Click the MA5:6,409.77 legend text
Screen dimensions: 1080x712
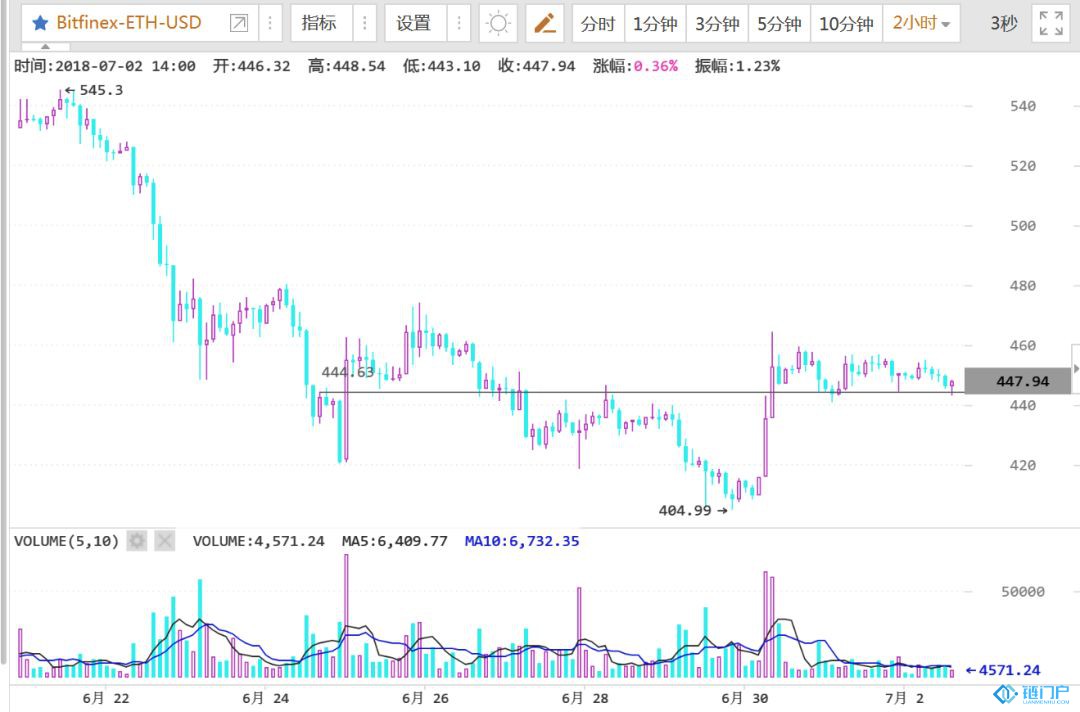pyautogui.click(x=395, y=541)
